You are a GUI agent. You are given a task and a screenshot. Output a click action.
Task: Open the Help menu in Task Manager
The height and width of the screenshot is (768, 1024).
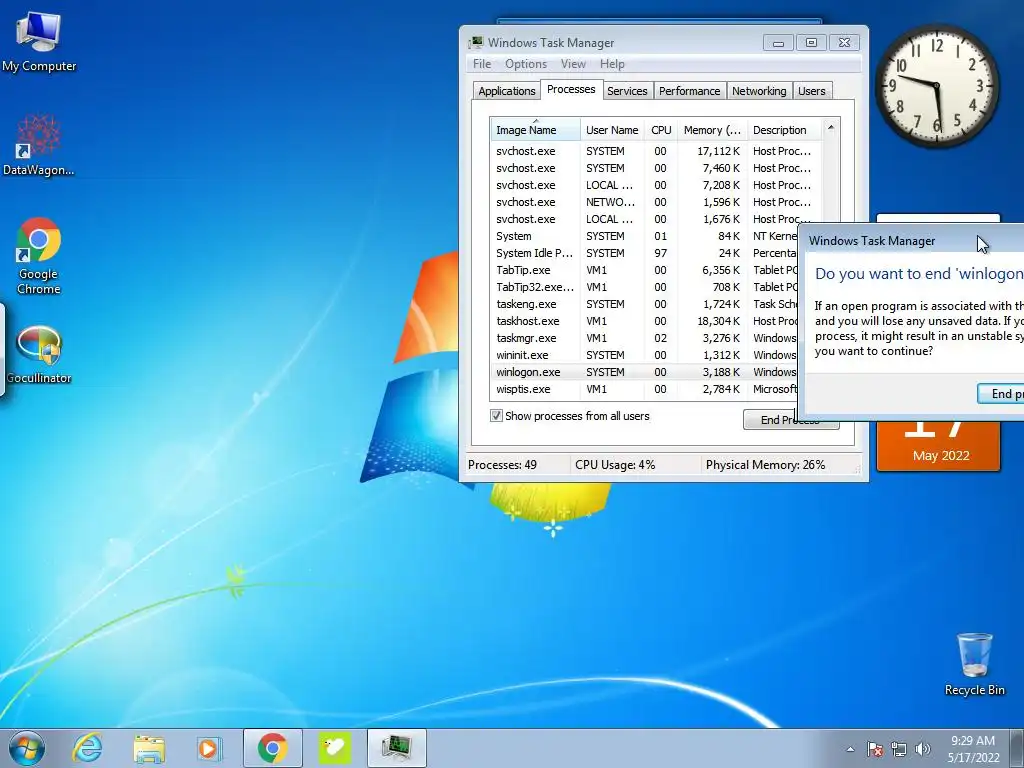tap(612, 64)
